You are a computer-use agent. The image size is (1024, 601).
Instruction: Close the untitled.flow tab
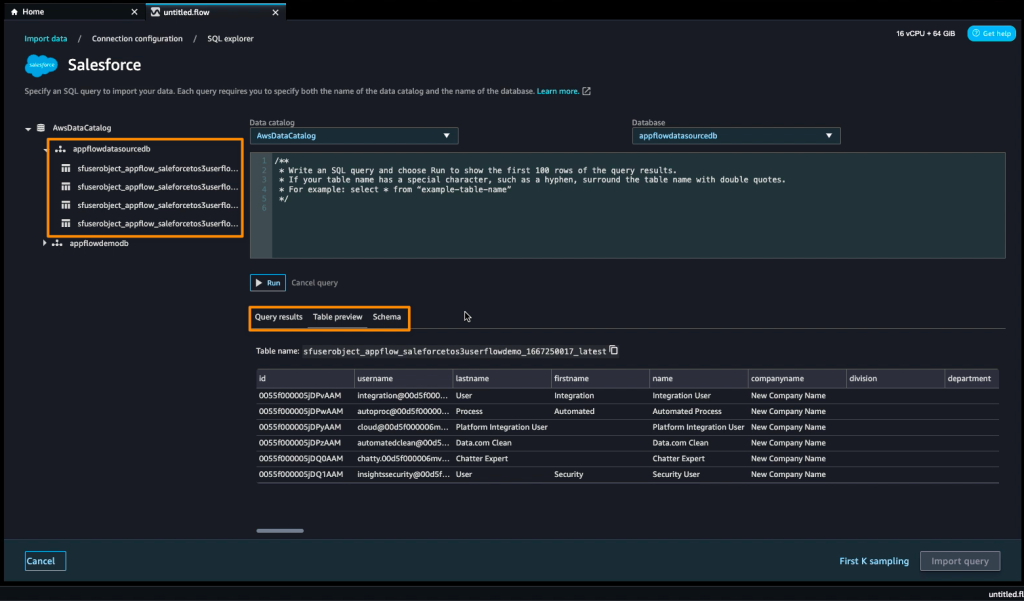pyautogui.click(x=276, y=12)
